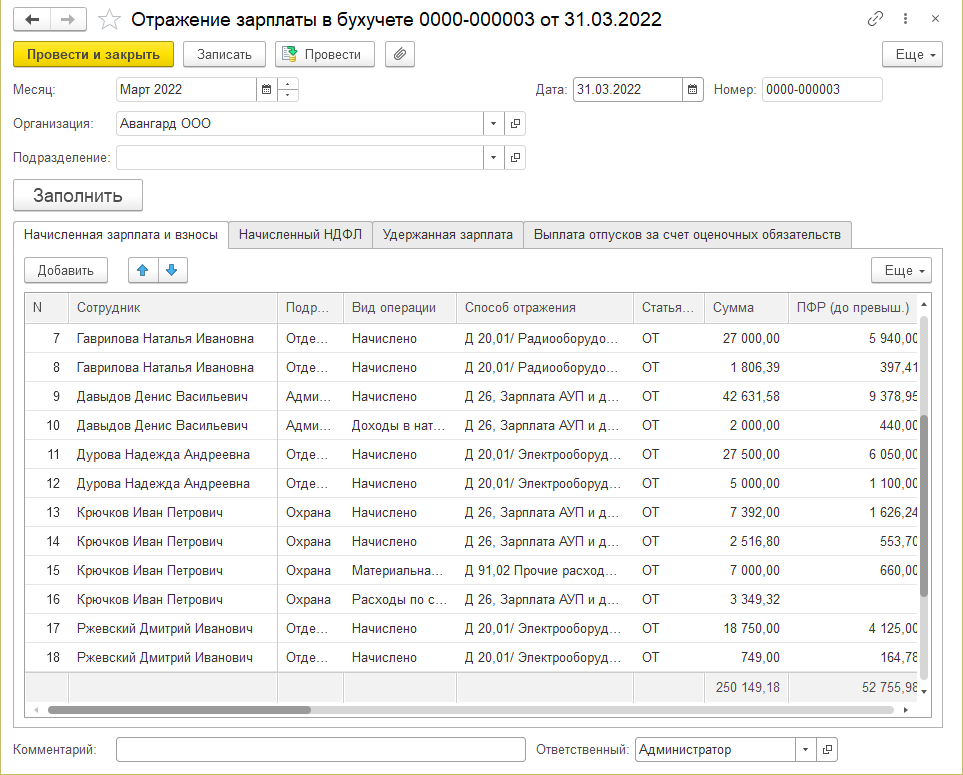Open the Ответственный dropdown list
The image size is (963, 775).
[x=806, y=750]
